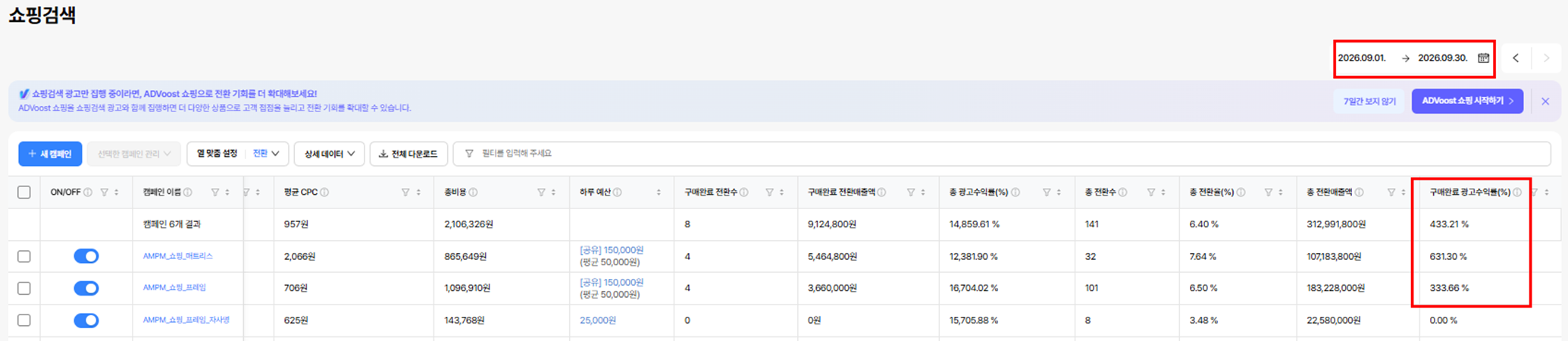Sort the 평균 CPC column
The height and width of the screenshot is (341, 1568).
coord(418,192)
